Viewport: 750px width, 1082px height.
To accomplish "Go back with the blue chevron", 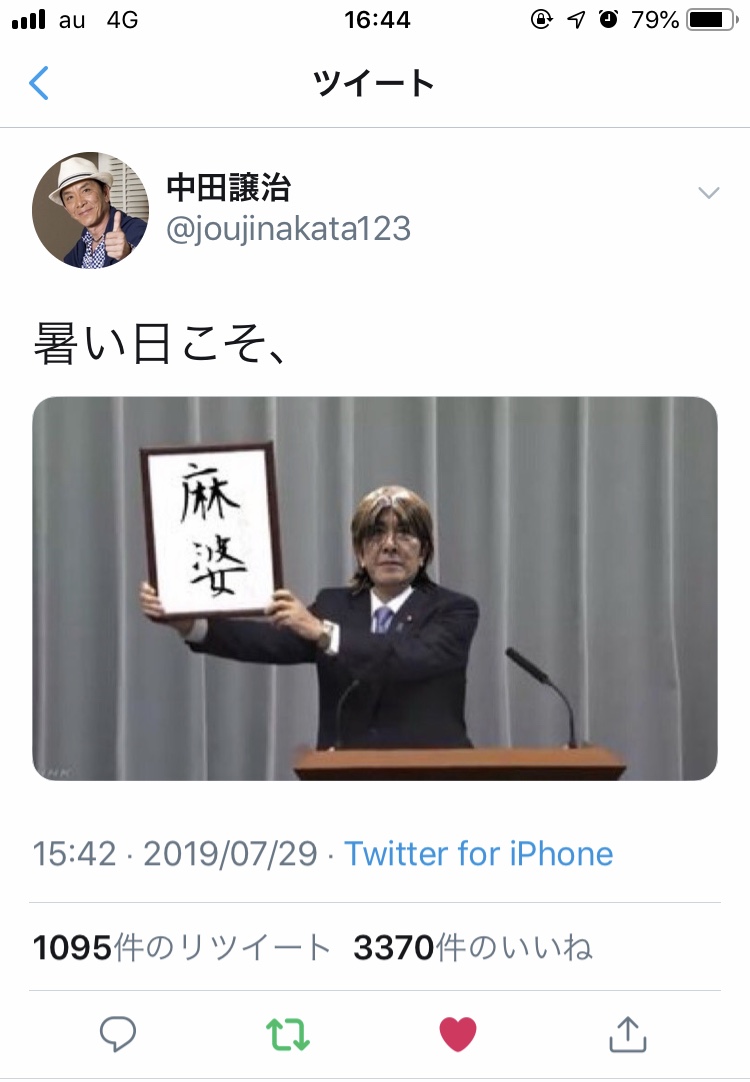I will point(39,83).
